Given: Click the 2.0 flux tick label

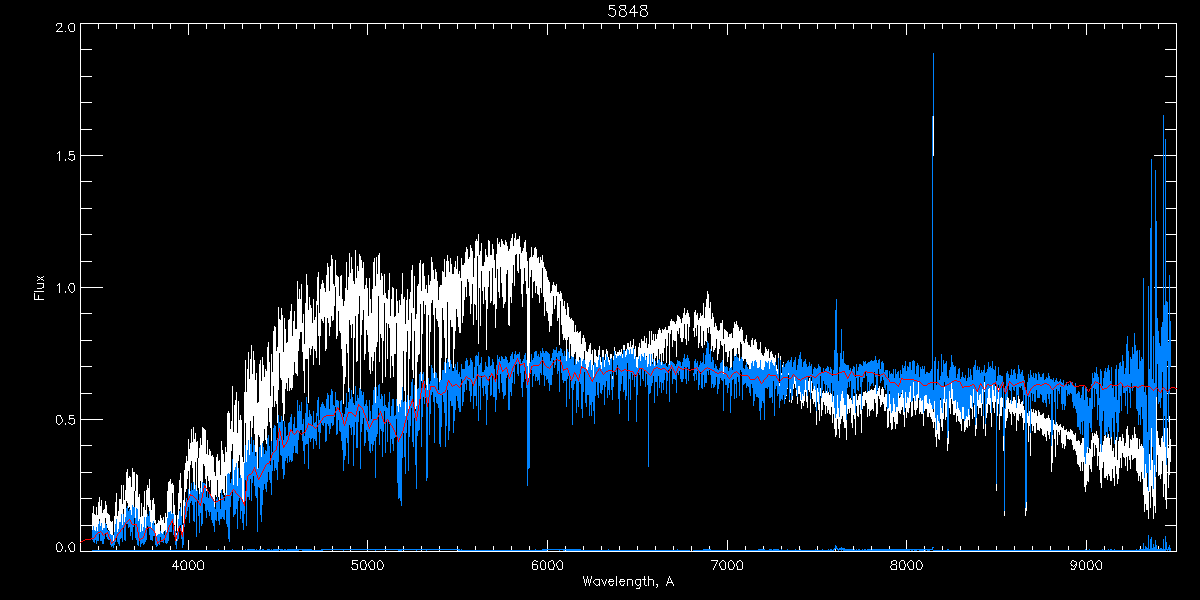Looking at the screenshot, I should [65, 28].
